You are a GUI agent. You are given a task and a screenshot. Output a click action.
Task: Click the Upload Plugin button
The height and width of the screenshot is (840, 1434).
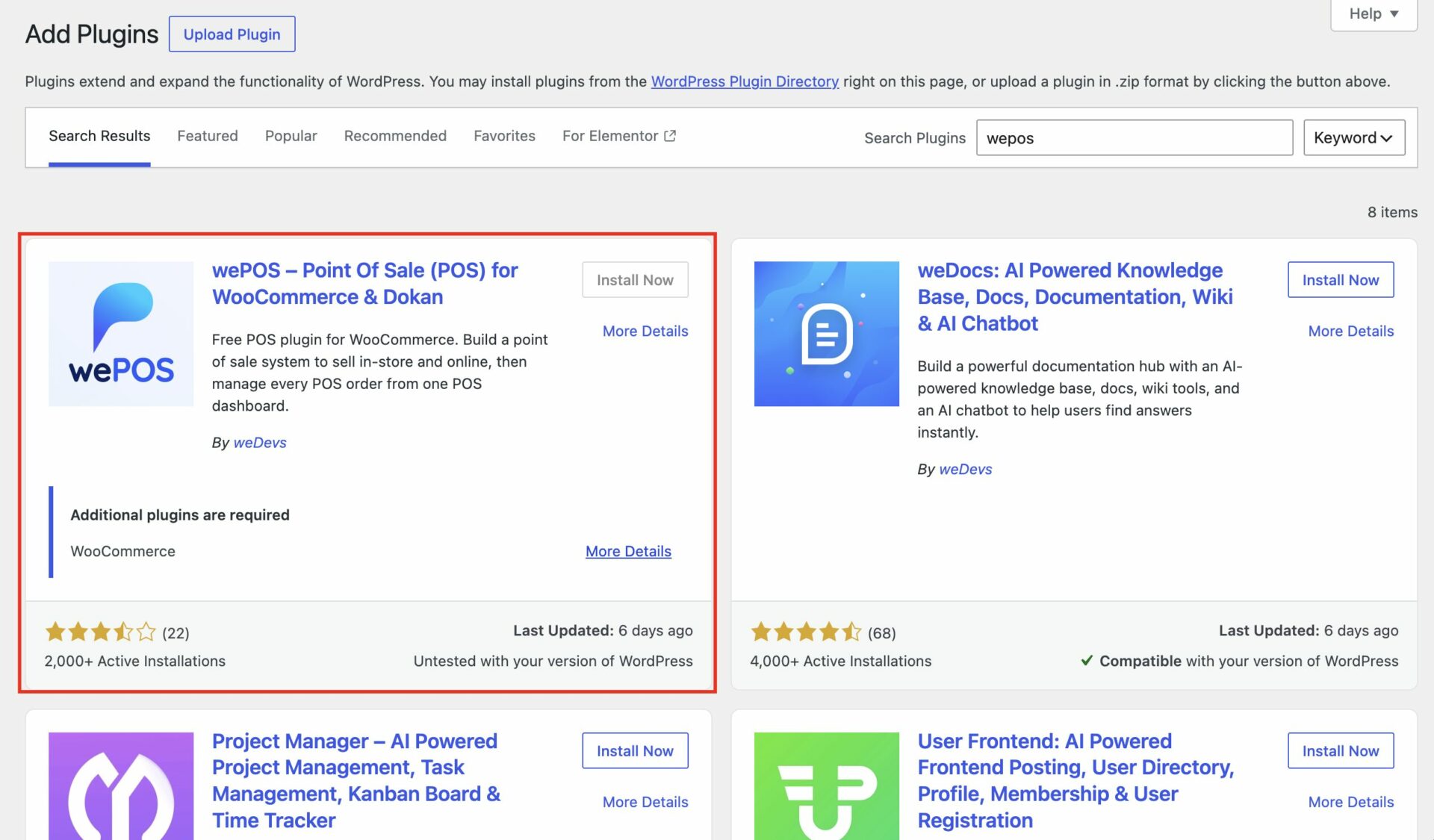click(232, 34)
